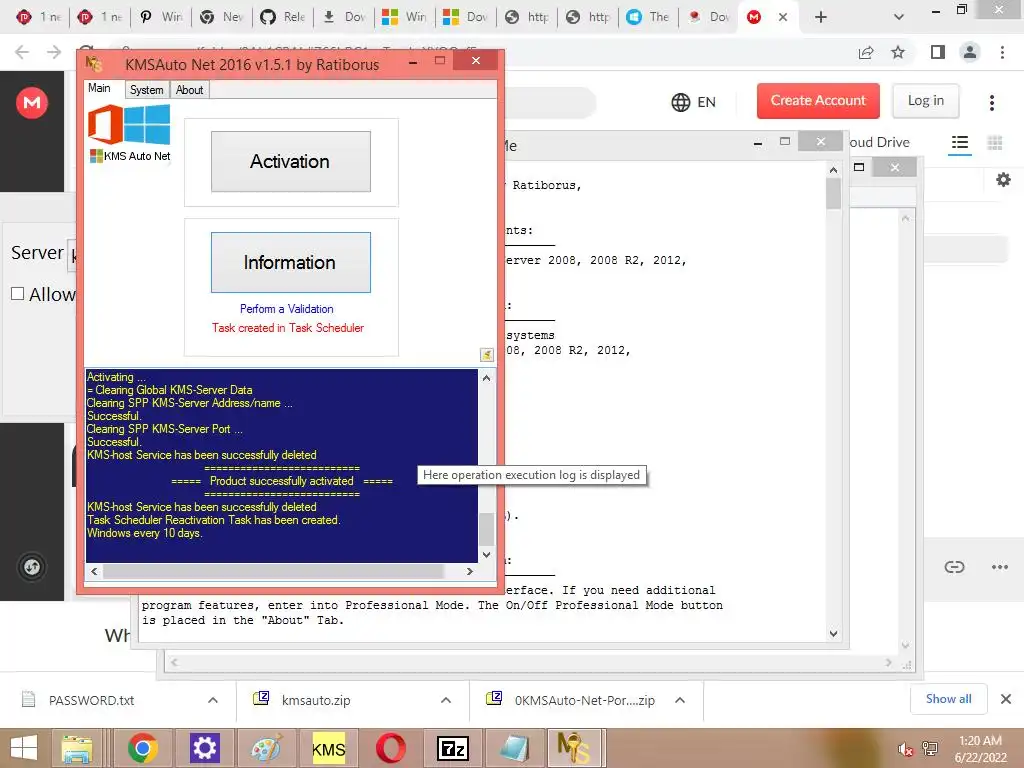
Task: Open File Explorer from taskbar
Action: pyautogui.click(x=77, y=748)
